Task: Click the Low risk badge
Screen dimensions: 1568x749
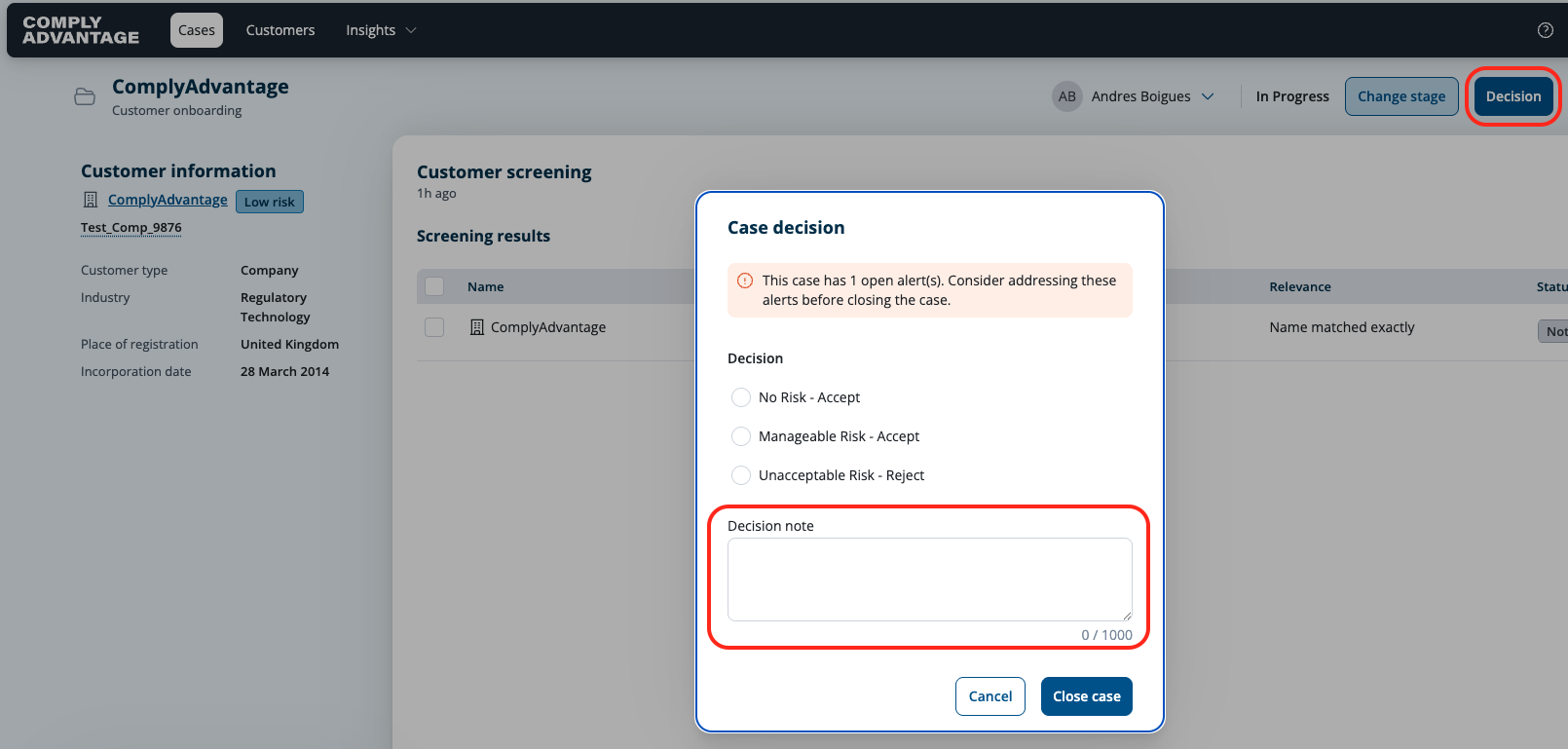Action: 270,202
